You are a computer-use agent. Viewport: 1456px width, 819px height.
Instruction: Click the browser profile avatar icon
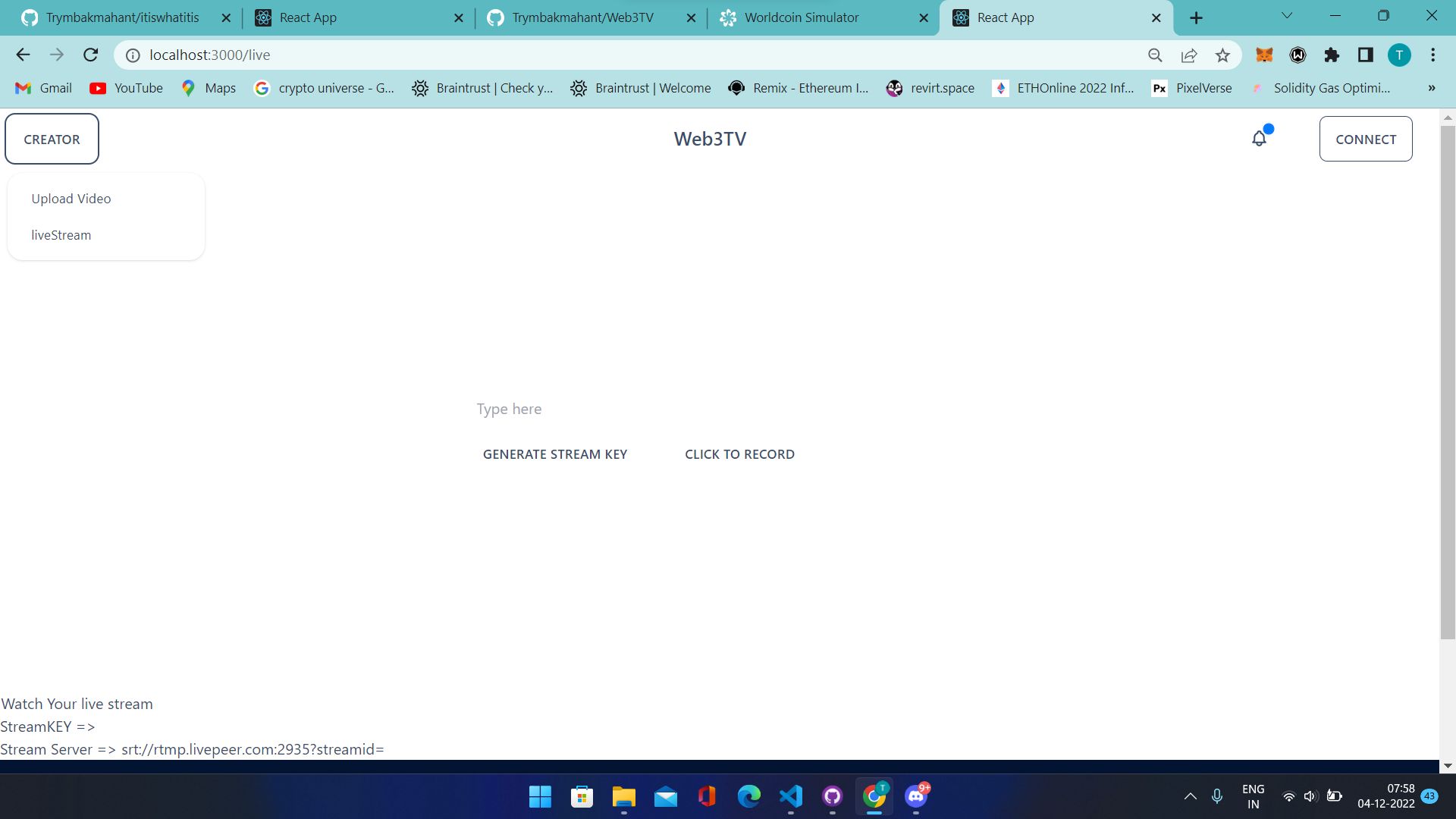[1400, 55]
